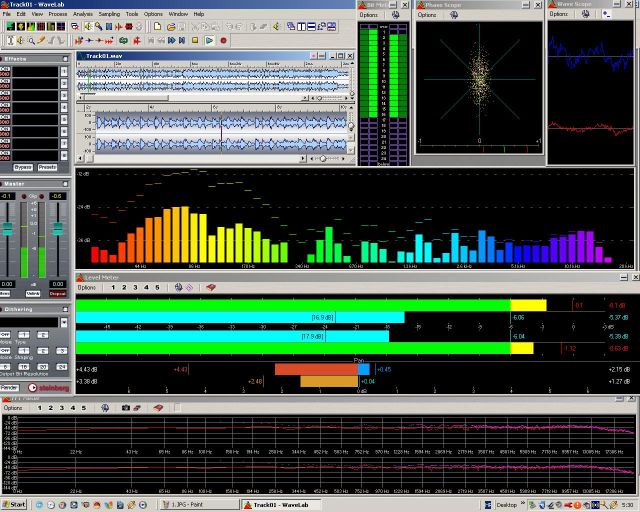This screenshot has height=512, width=640.
Task: Click the red book help icon in the FFT meter
Action: [x=158, y=408]
